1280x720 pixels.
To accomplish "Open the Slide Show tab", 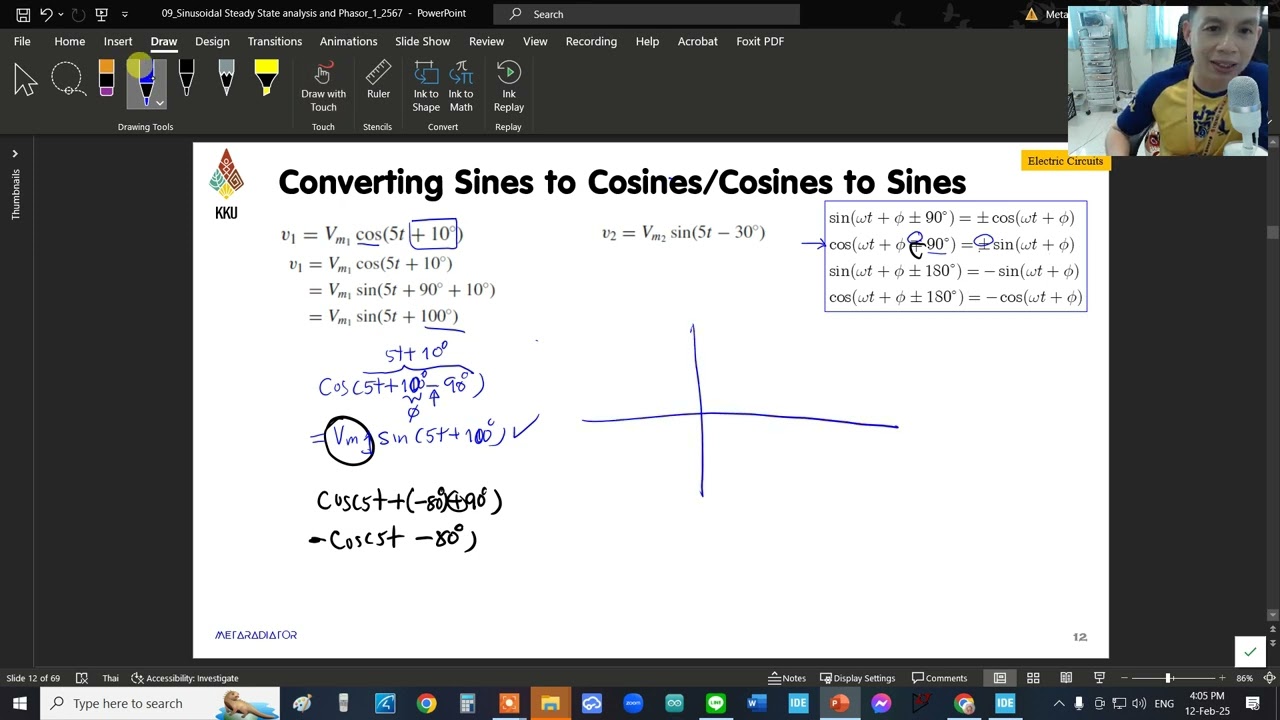I will coord(422,41).
